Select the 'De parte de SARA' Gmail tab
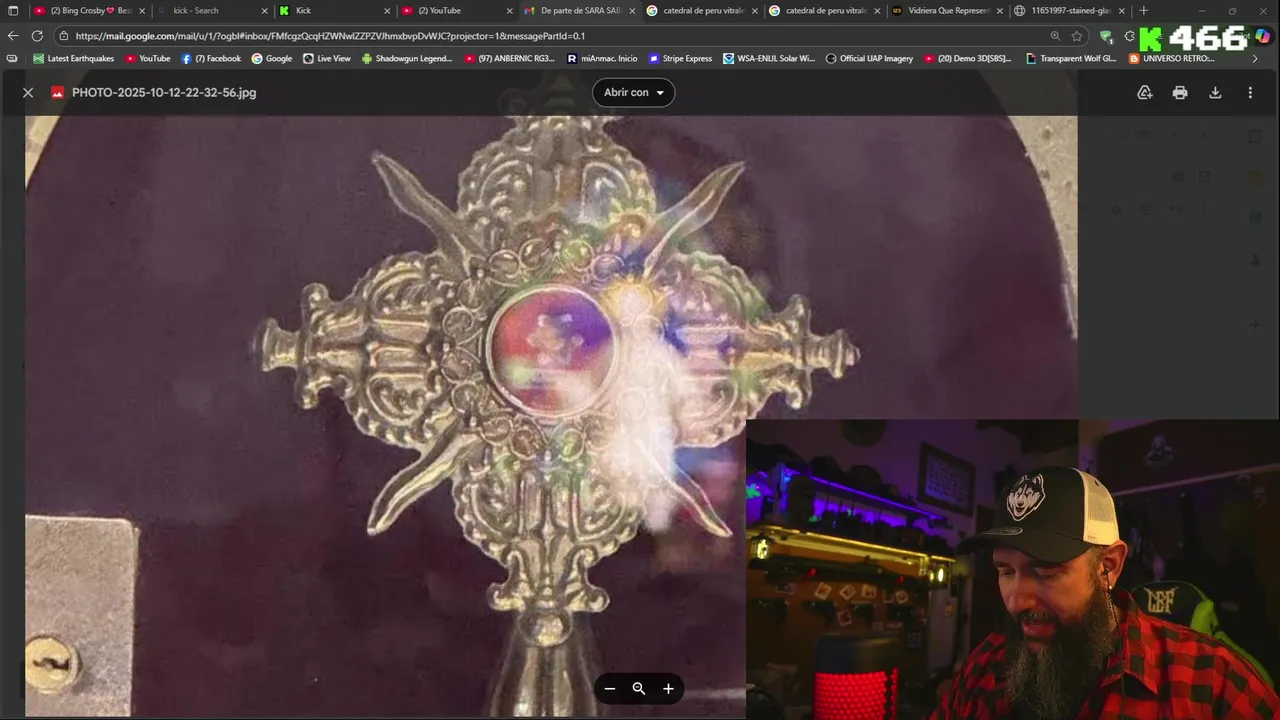The image size is (1280, 720). pos(580,10)
